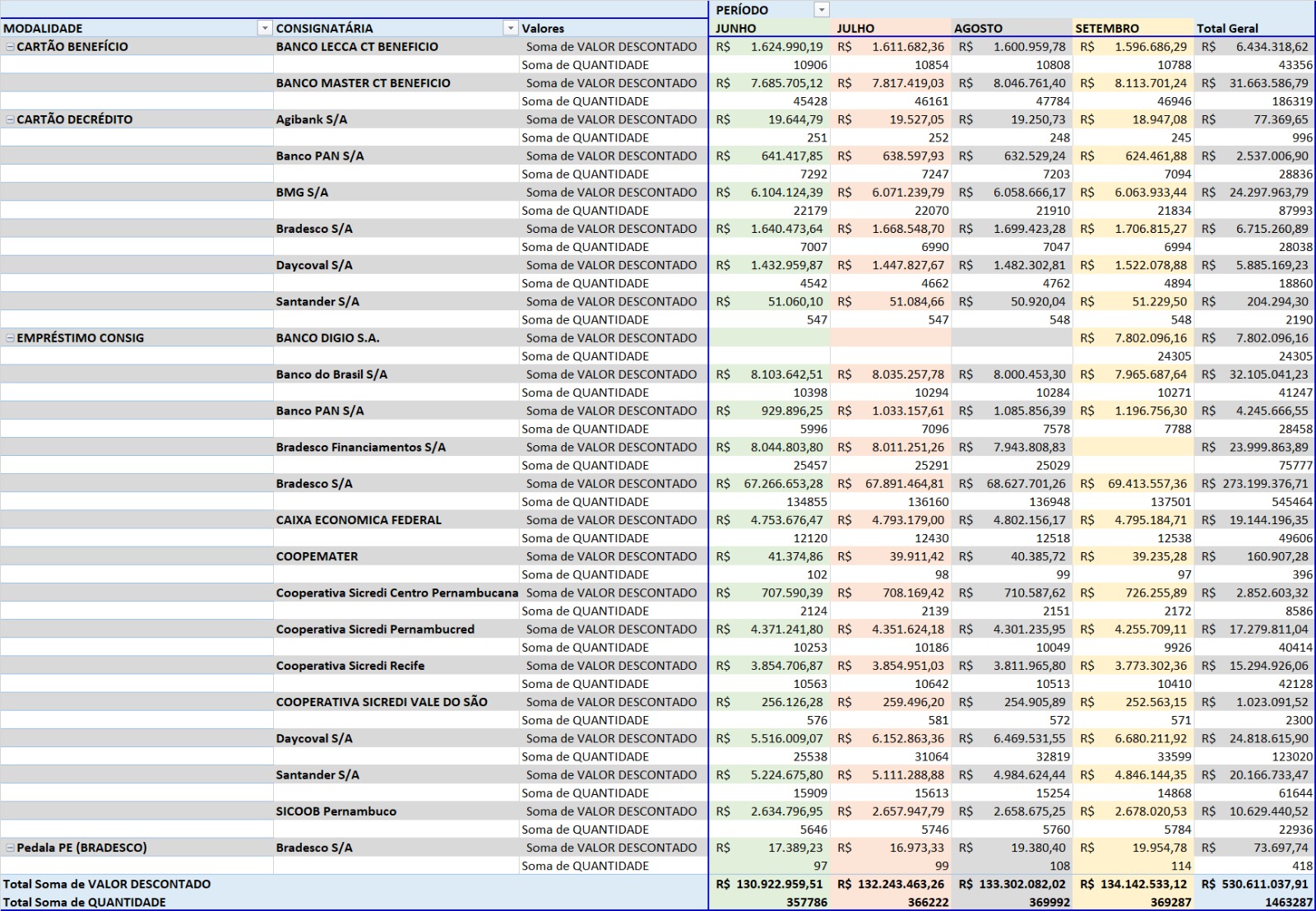1316x911 pixels.
Task: Select the quantity cell 545464
Action: point(1291,502)
